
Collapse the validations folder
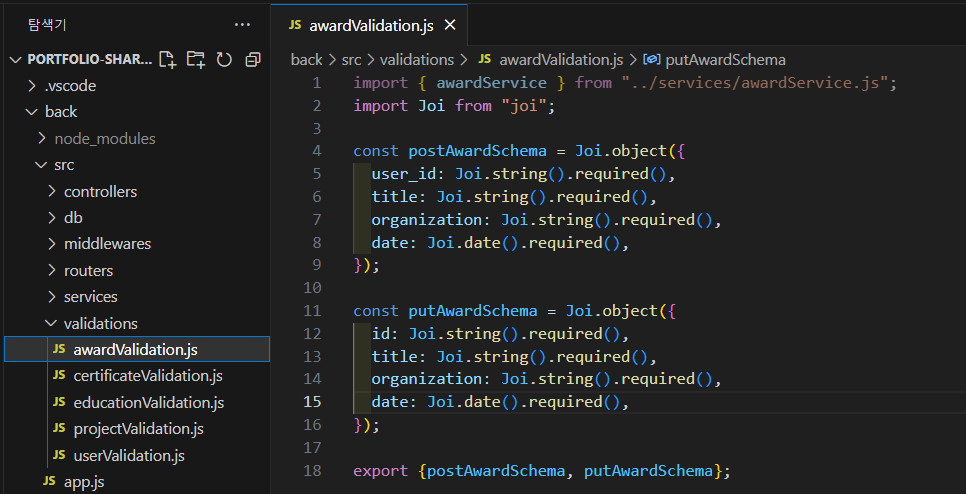pos(52,323)
